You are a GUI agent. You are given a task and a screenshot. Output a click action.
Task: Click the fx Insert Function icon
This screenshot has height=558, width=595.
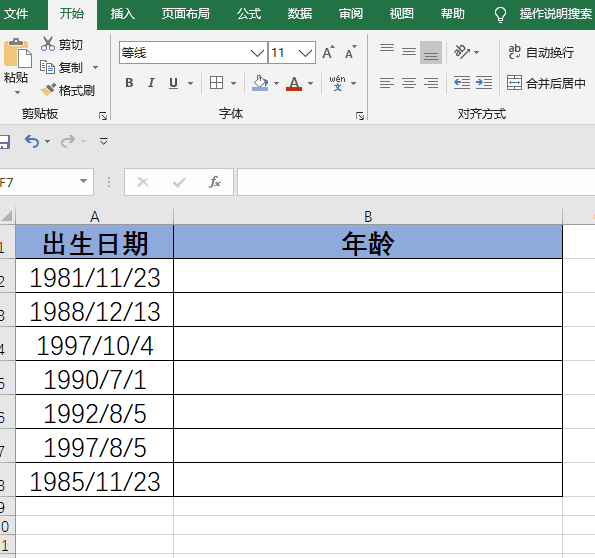(x=215, y=182)
